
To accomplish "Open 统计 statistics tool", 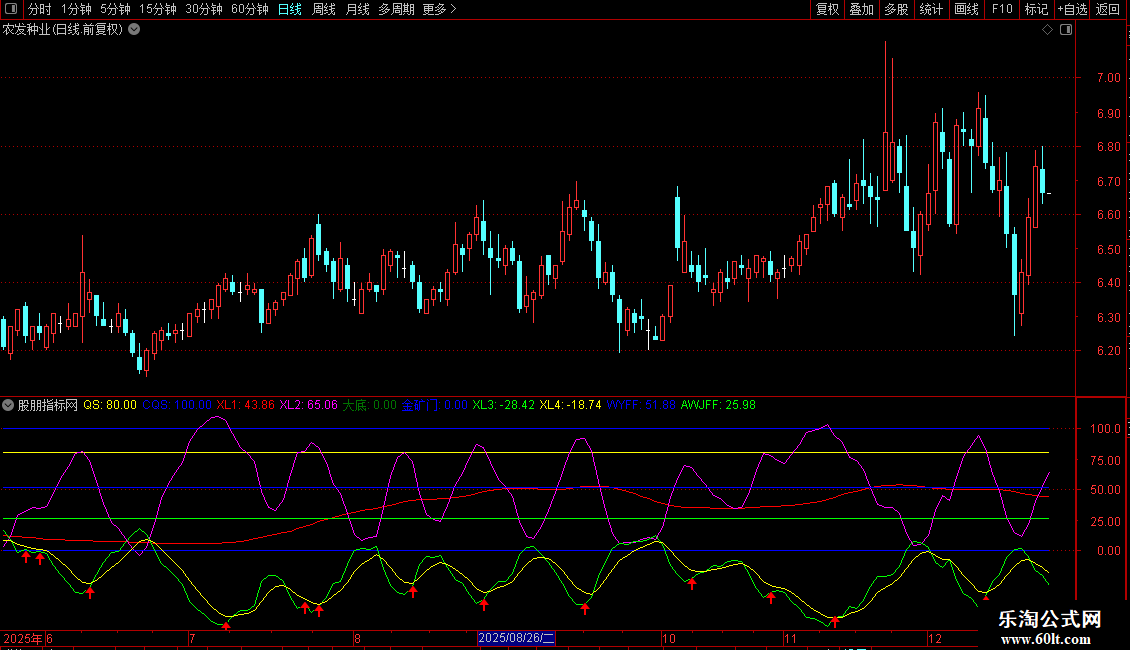I will (x=931, y=9).
